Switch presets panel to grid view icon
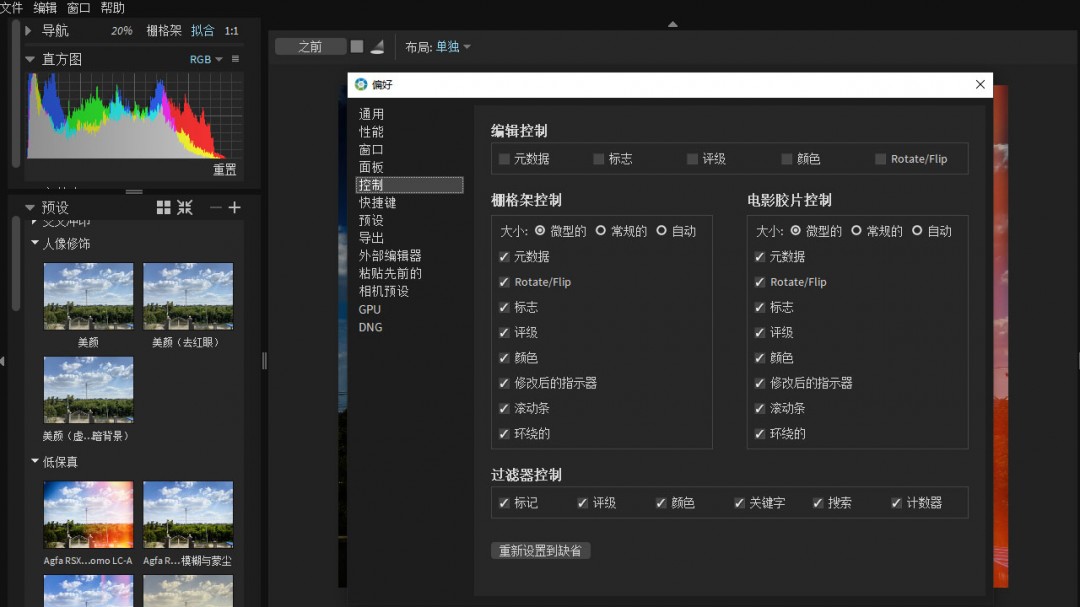Image resolution: width=1080 pixels, height=607 pixels. tap(164, 207)
